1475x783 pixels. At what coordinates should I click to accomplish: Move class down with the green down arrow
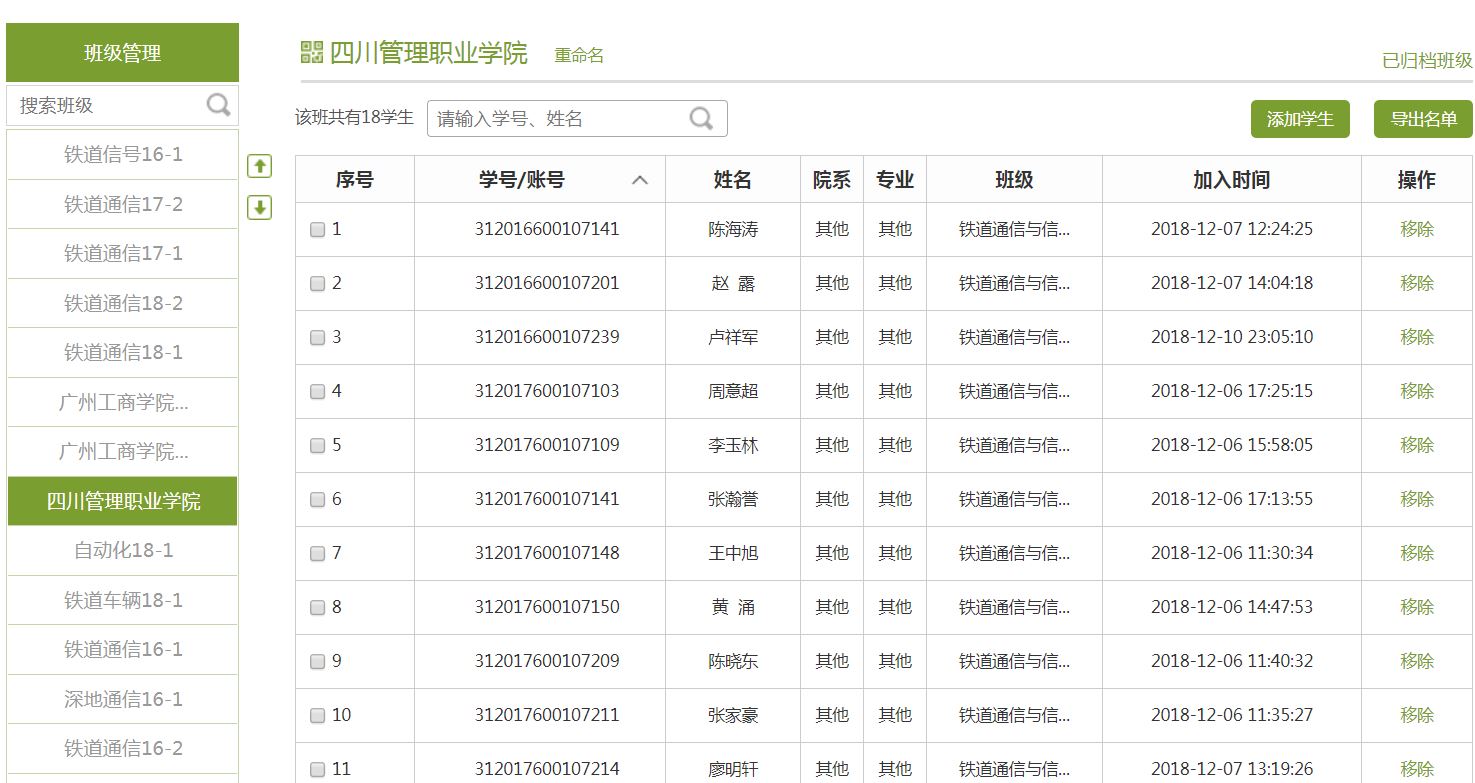pos(260,207)
